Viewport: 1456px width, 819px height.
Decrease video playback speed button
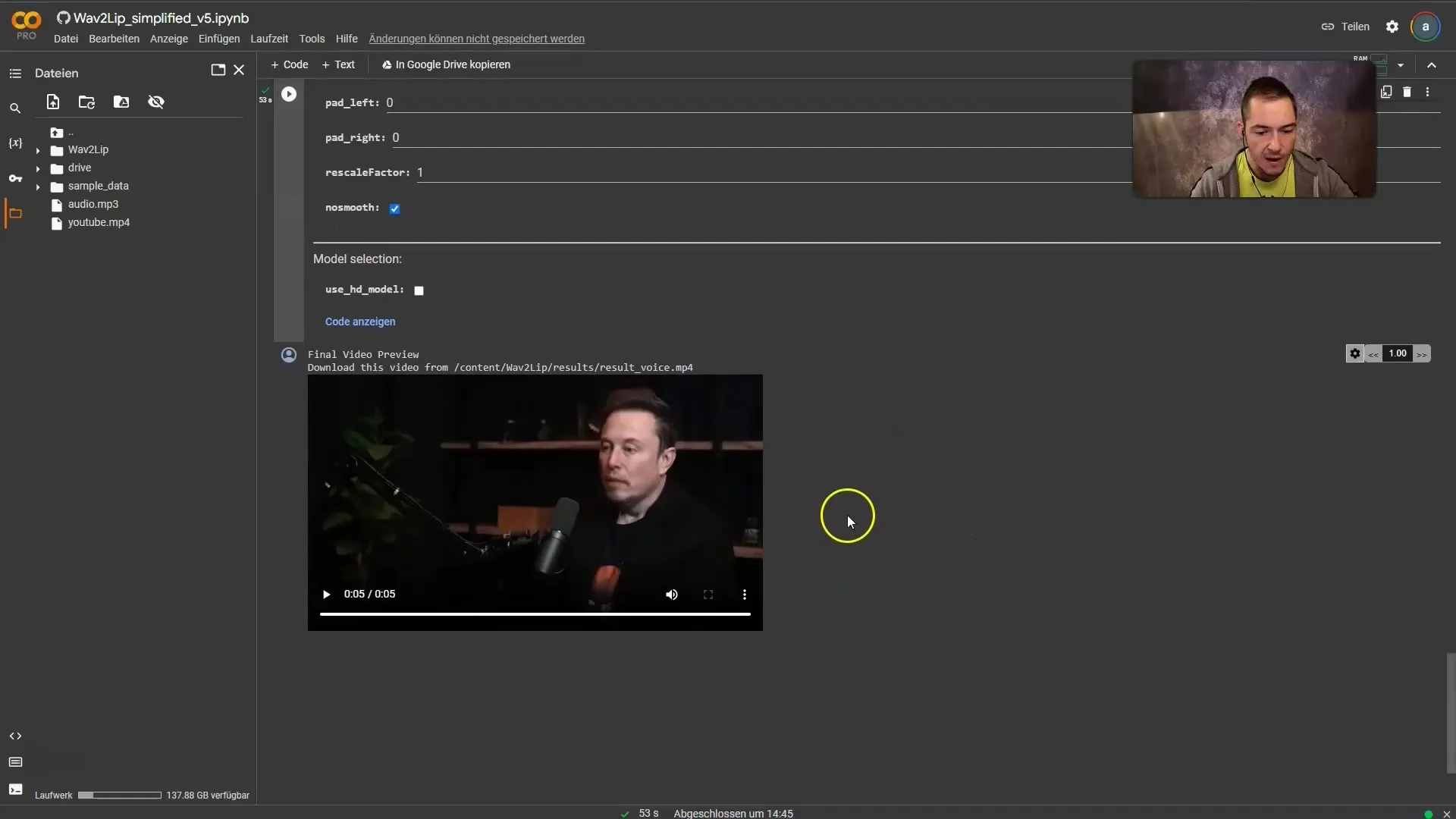click(x=1373, y=353)
